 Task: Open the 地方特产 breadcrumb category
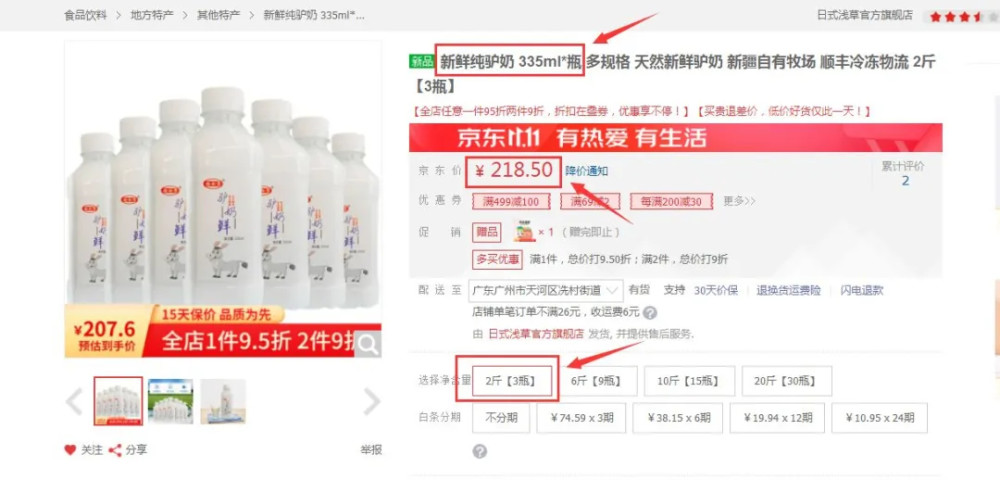click(x=152, y=15)
